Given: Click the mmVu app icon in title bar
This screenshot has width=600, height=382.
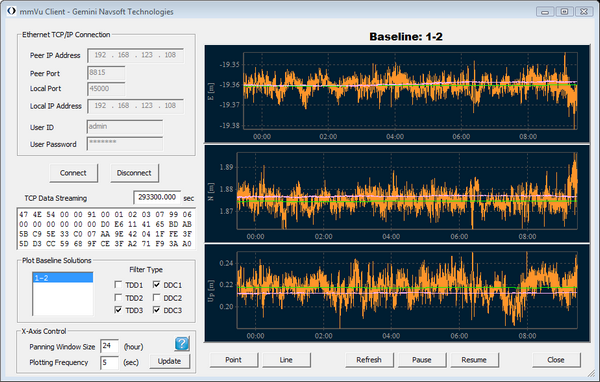Looking at the screenshot, I should click(11, 11).
